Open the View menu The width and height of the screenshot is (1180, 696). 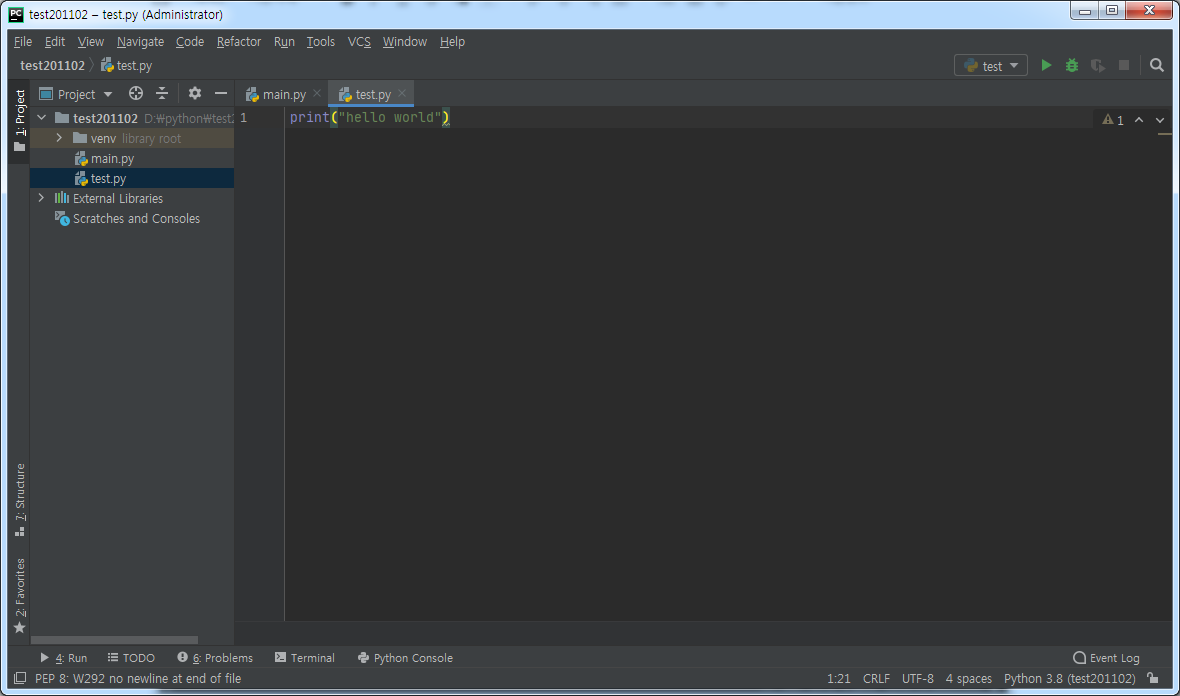pos(90,41)
